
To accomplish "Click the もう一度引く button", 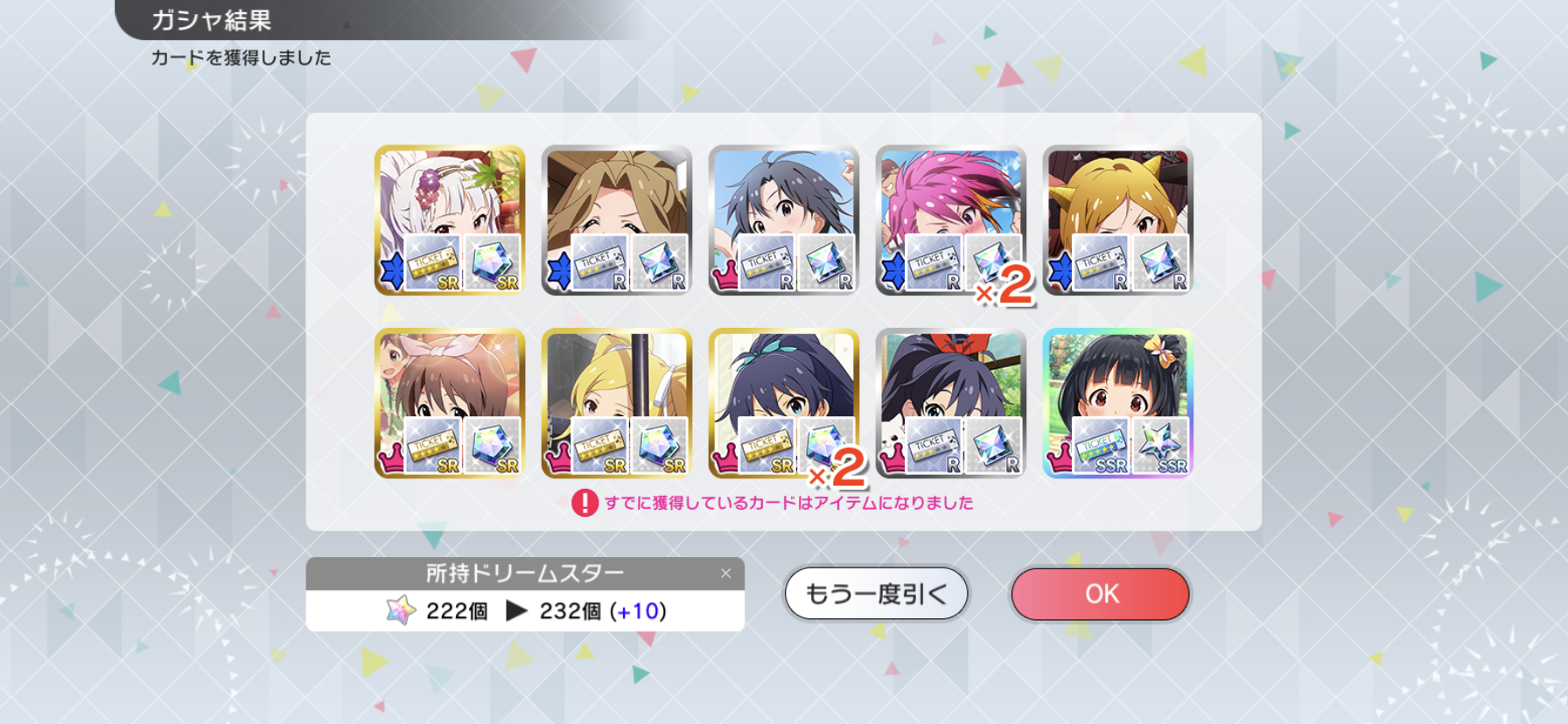I will (876, 595).
